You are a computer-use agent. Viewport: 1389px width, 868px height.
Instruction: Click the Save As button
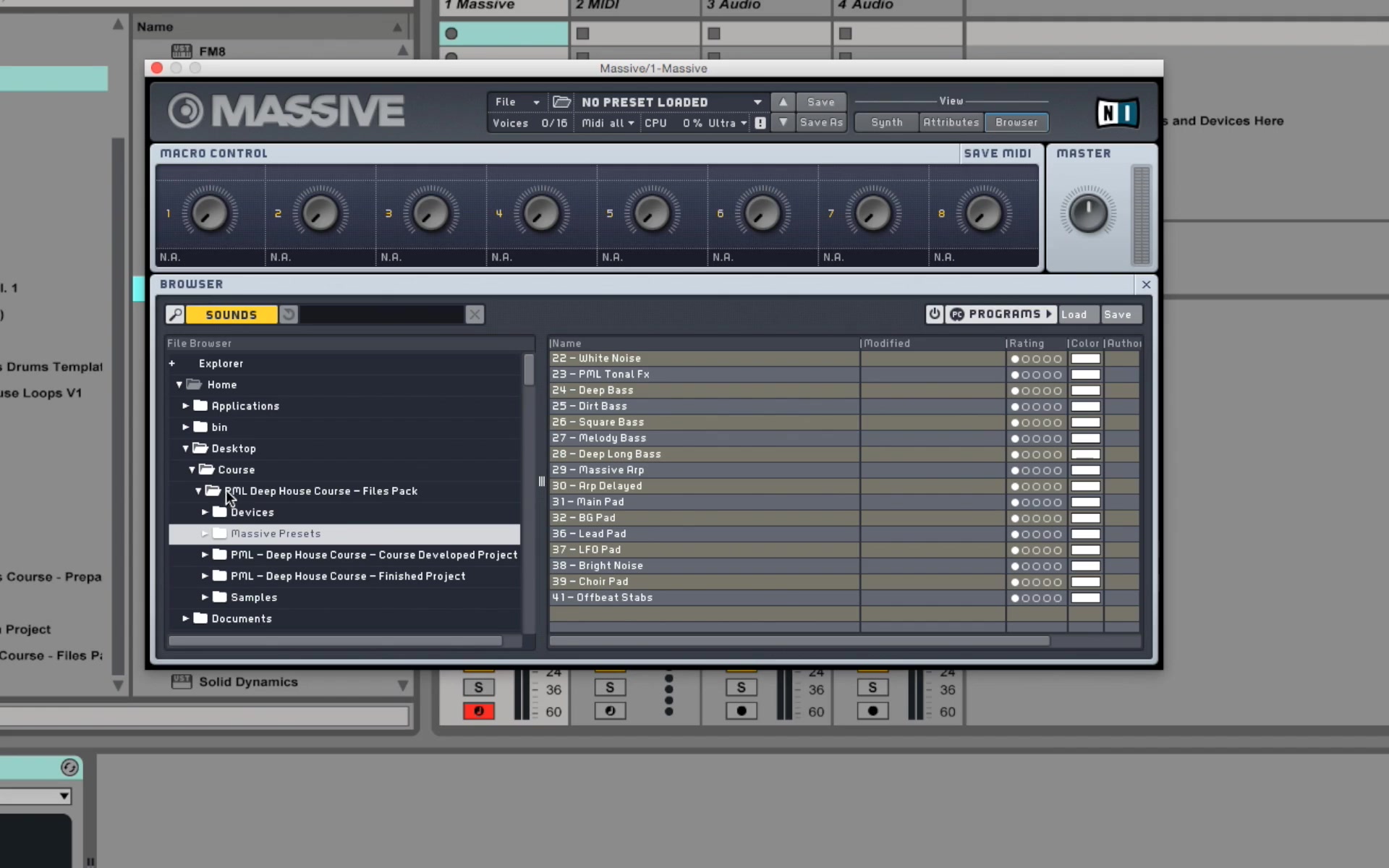821,122
